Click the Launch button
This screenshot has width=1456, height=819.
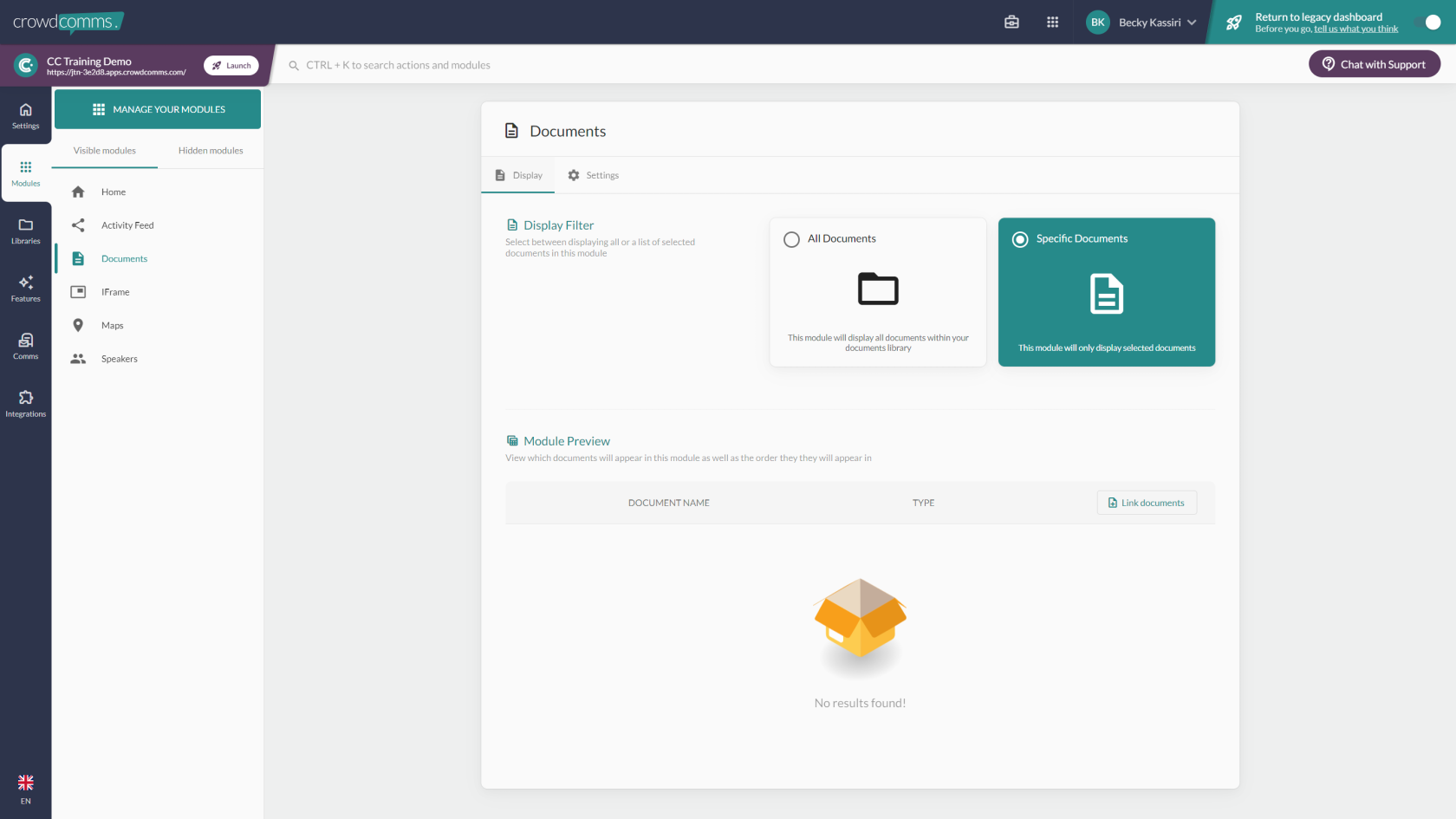coord(231,66)
